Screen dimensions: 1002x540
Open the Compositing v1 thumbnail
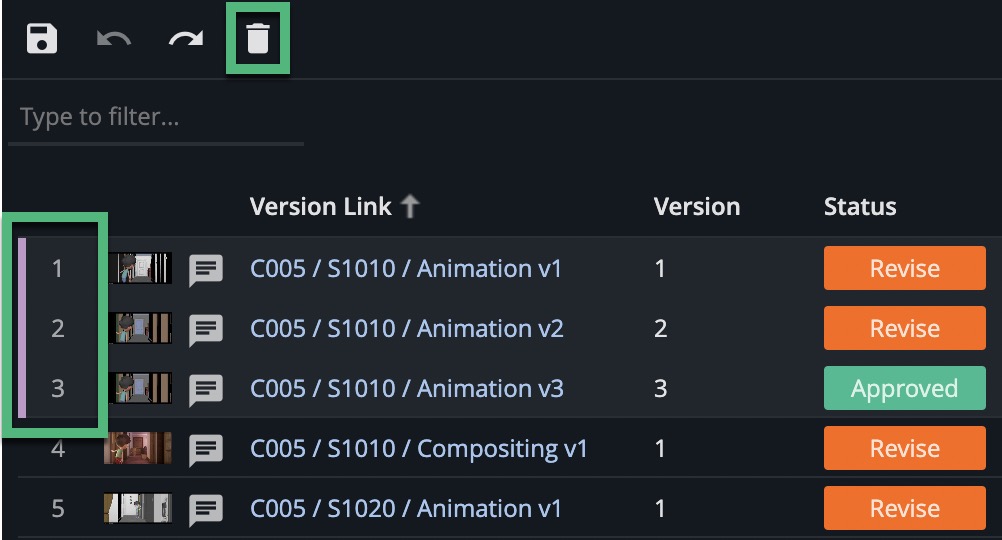point(138,447)
